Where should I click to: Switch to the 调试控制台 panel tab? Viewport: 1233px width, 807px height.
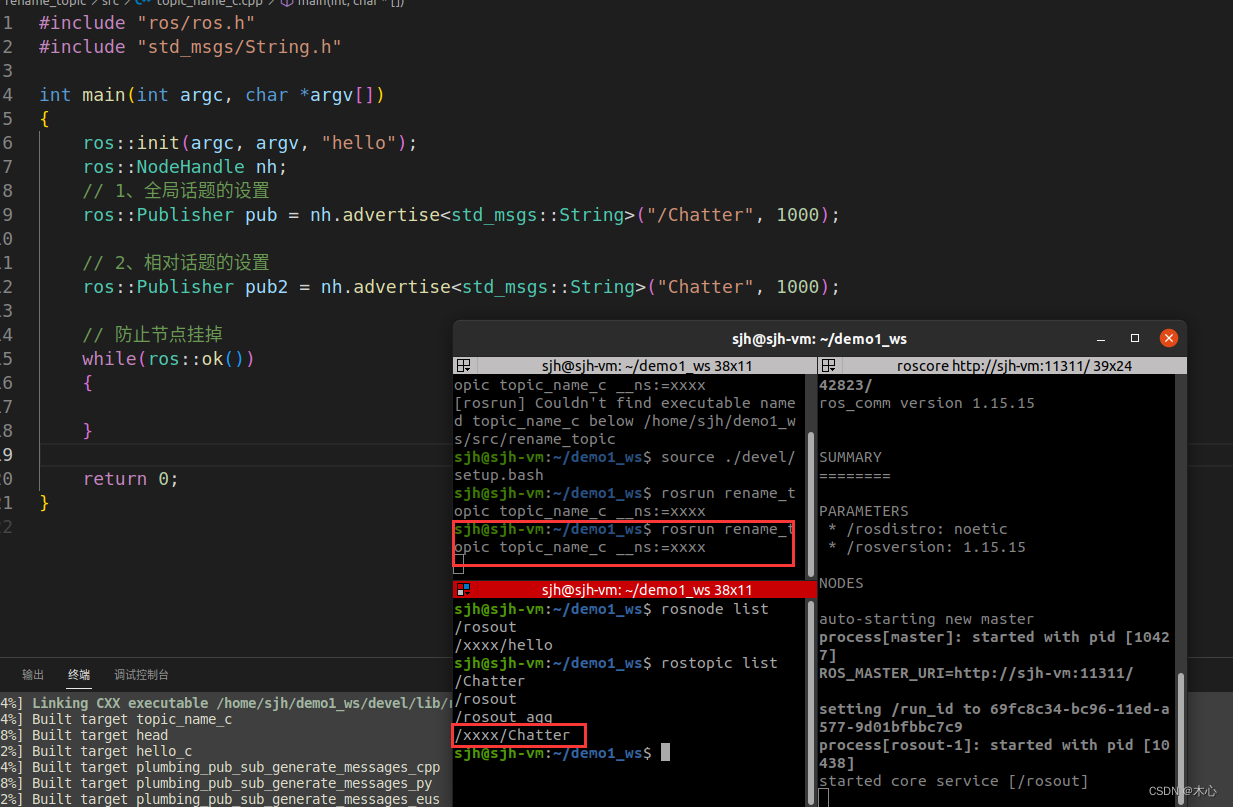click(141, 675)
